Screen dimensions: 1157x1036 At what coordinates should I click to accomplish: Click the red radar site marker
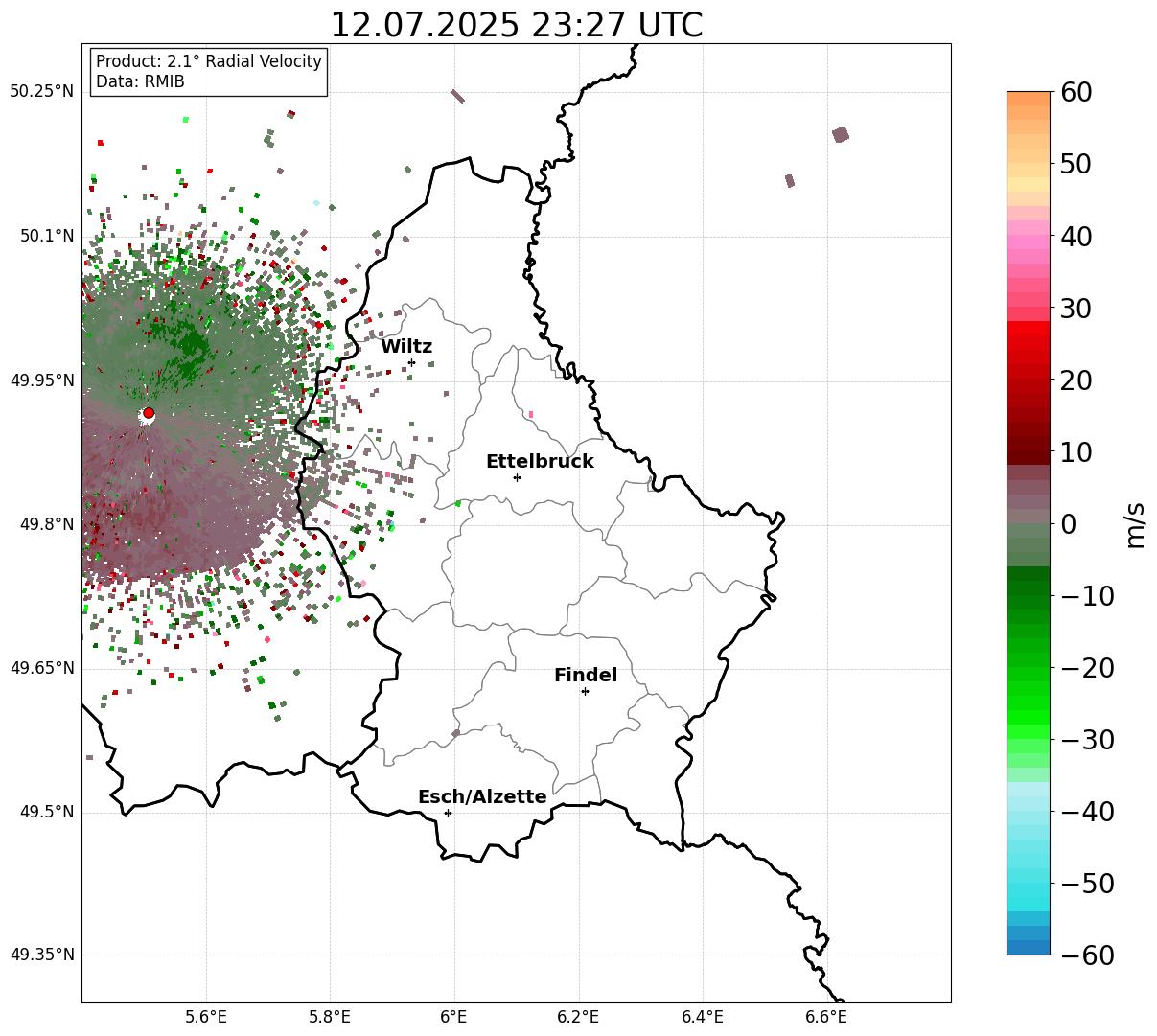click(149, 413)
